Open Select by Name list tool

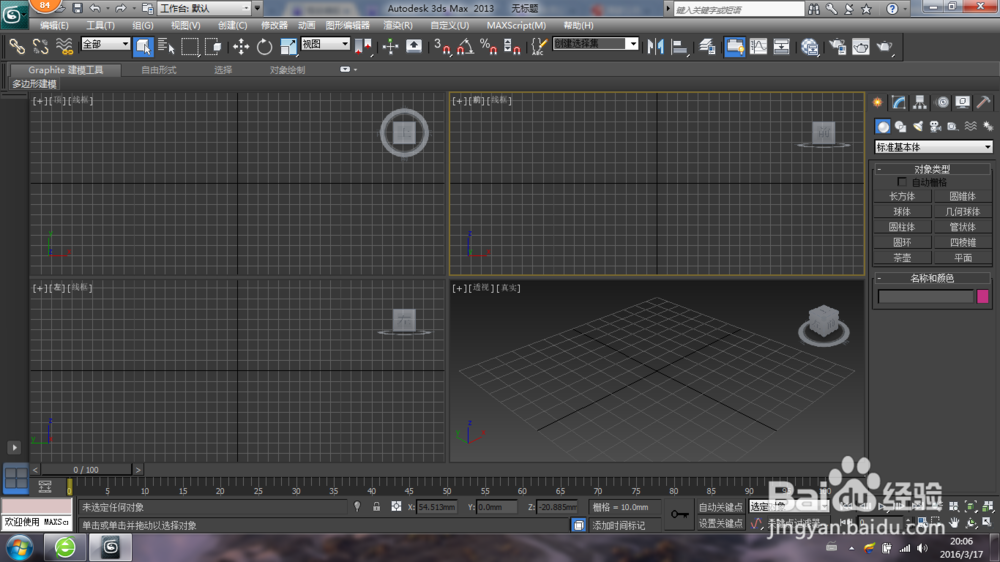click(166, 47)
